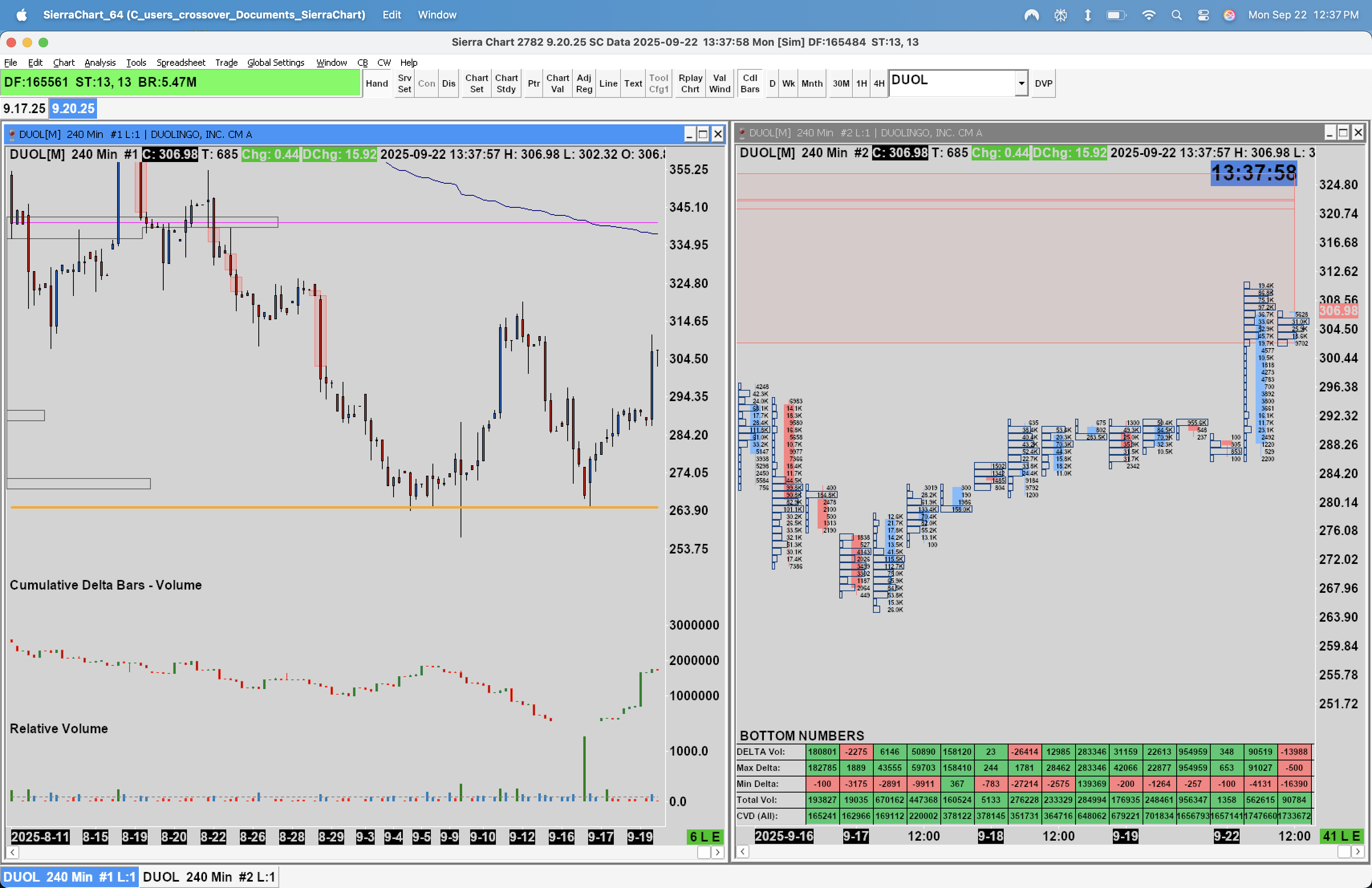Open the Global Settings menu

point(276,62)
